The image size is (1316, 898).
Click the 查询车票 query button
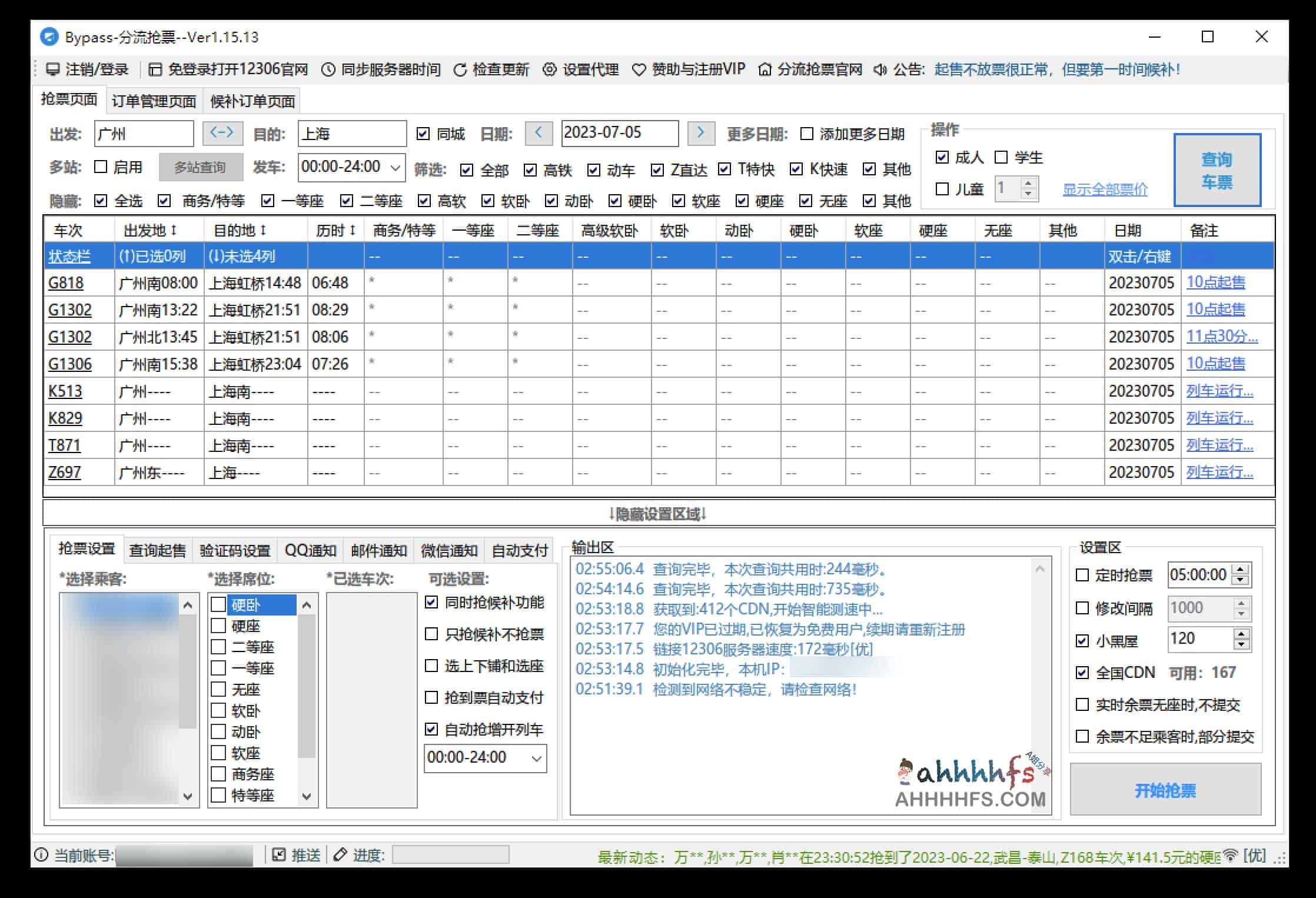point(1217,170)
